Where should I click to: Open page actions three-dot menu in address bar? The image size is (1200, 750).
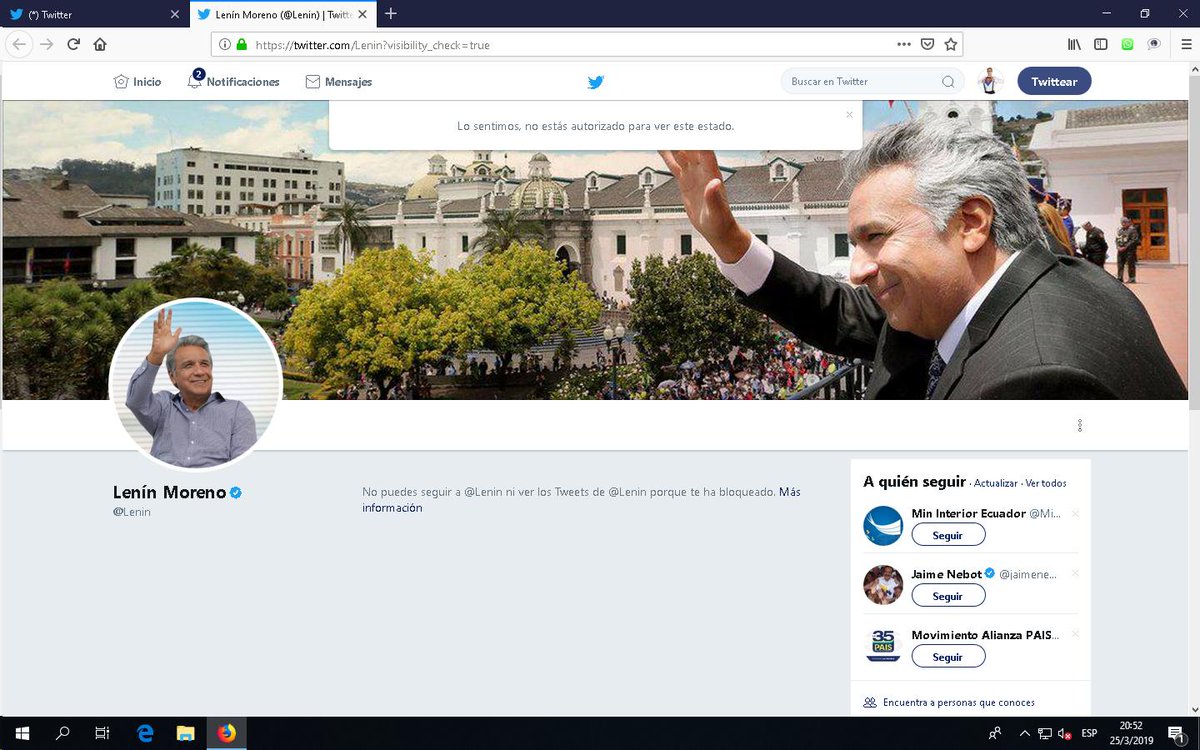click(x=904, y=44)
